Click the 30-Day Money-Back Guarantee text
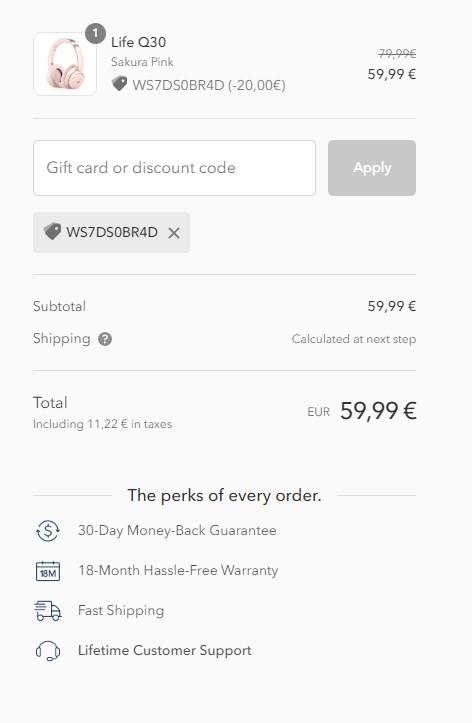472x723 pixels. (x=177, y=531)
